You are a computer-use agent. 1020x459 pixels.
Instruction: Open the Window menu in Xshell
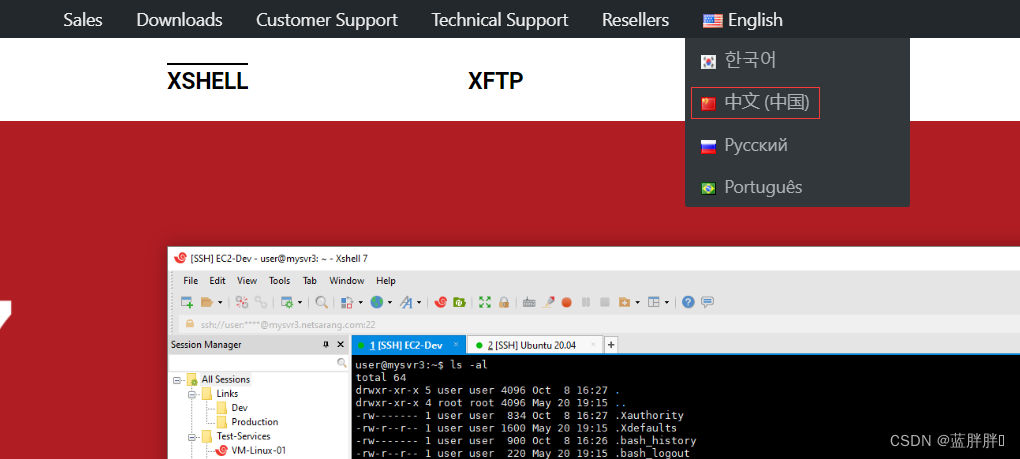click(347, 281)
